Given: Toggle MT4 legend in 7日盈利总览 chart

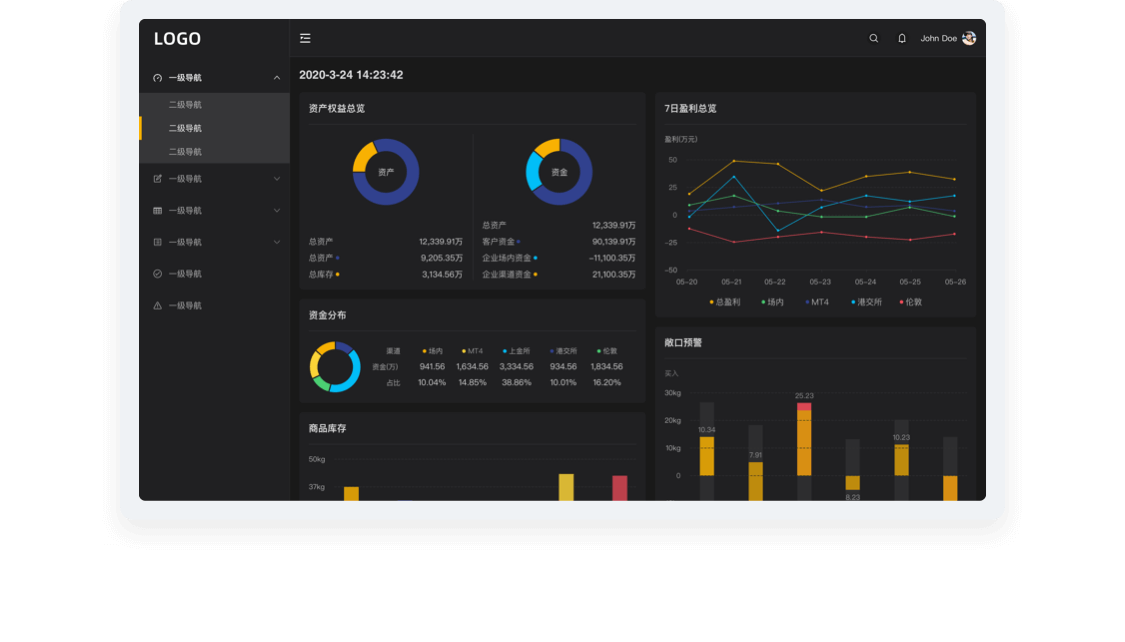Looking at the screenshot, I should (x=817, y=302).
